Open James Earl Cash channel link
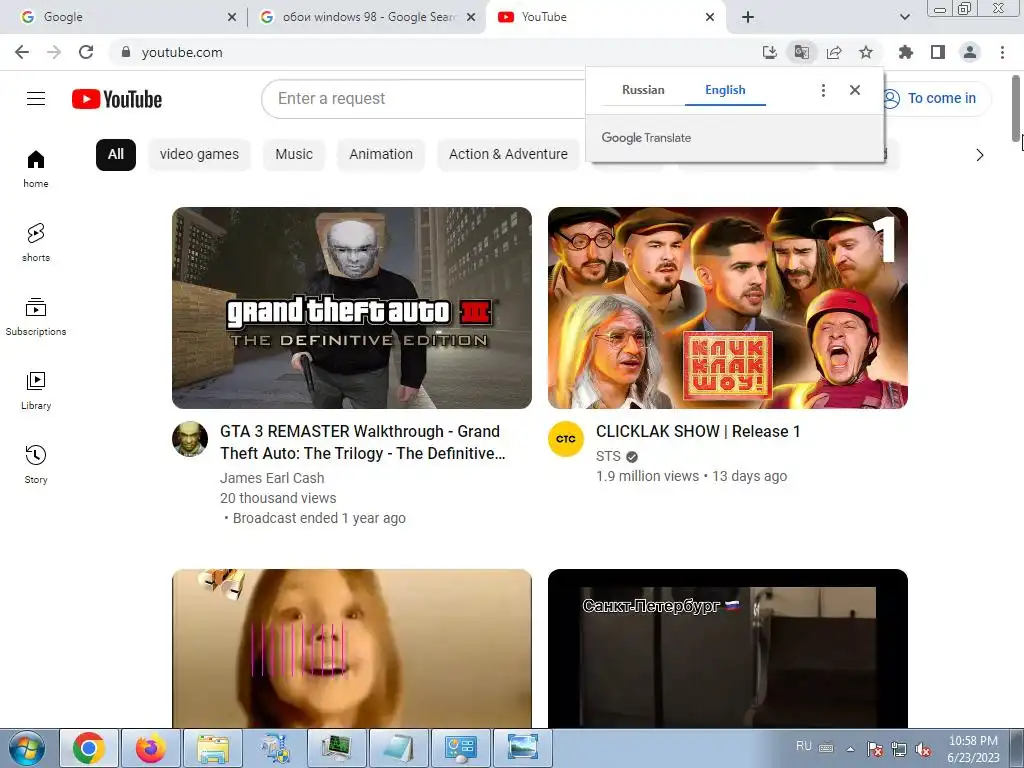Screen dimensions: 1024x768 pos(272,478)
